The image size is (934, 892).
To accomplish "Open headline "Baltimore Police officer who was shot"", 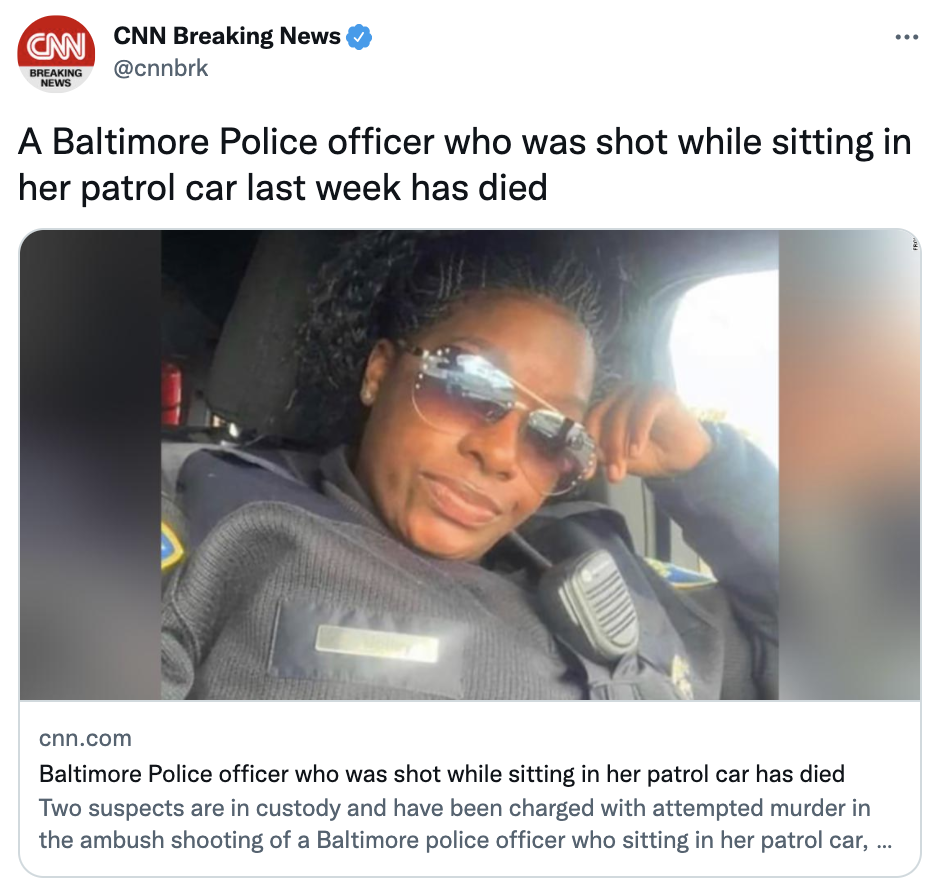I will coord(441,774).
